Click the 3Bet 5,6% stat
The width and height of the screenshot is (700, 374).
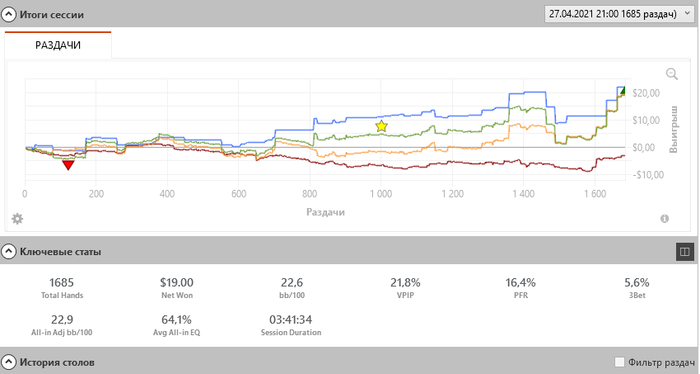click(x=637, y=288)
